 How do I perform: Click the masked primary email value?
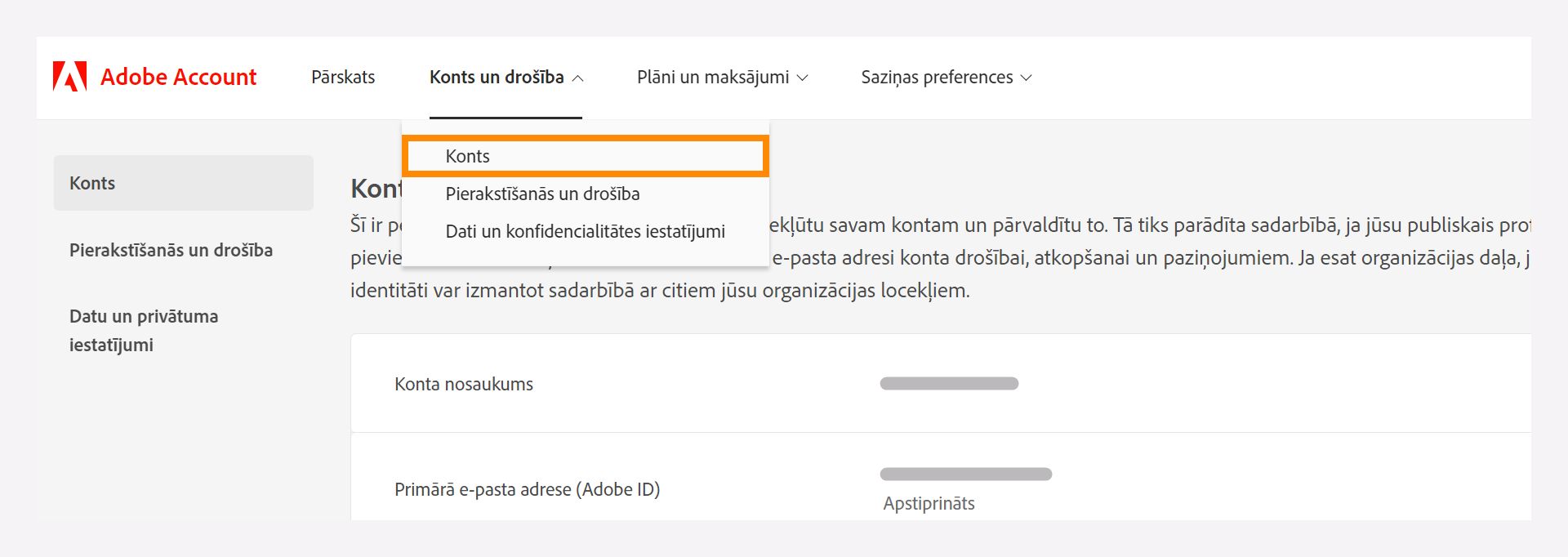(x=965, y=472)
